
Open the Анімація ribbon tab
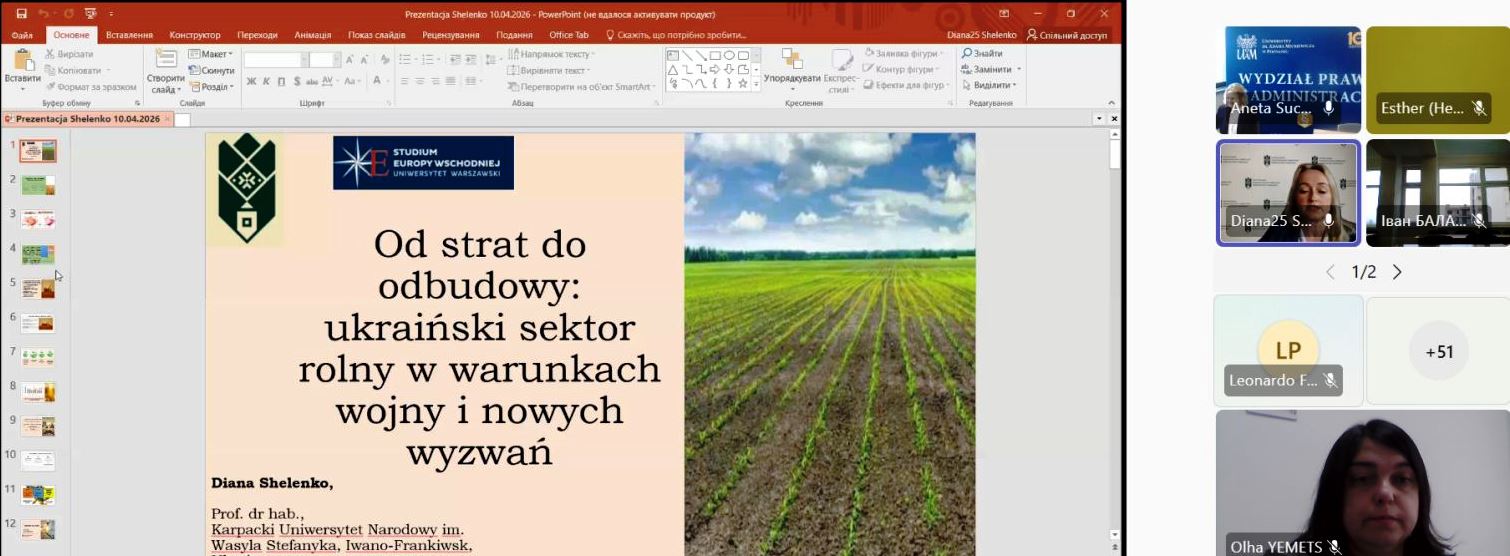pos(312,35)
